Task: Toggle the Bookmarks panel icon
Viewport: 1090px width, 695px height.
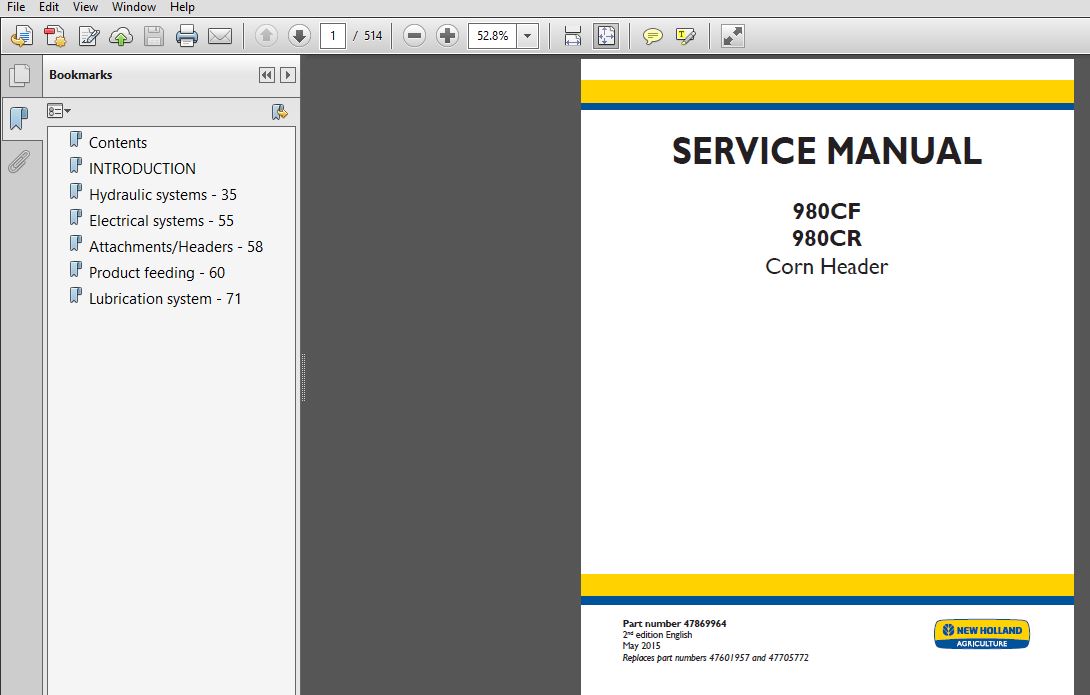Action: [19, 118]
